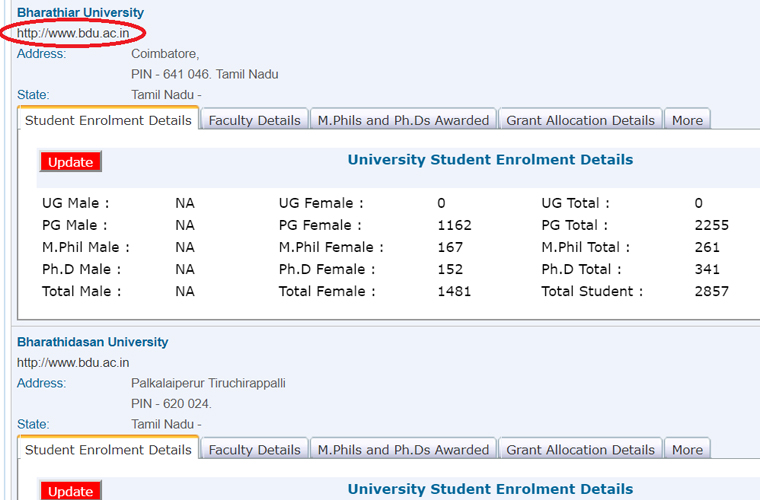The height and width of the screenshot is (500, 760).
Task: Click the address line 'Coimbatore,'
Action: [165, 54]
